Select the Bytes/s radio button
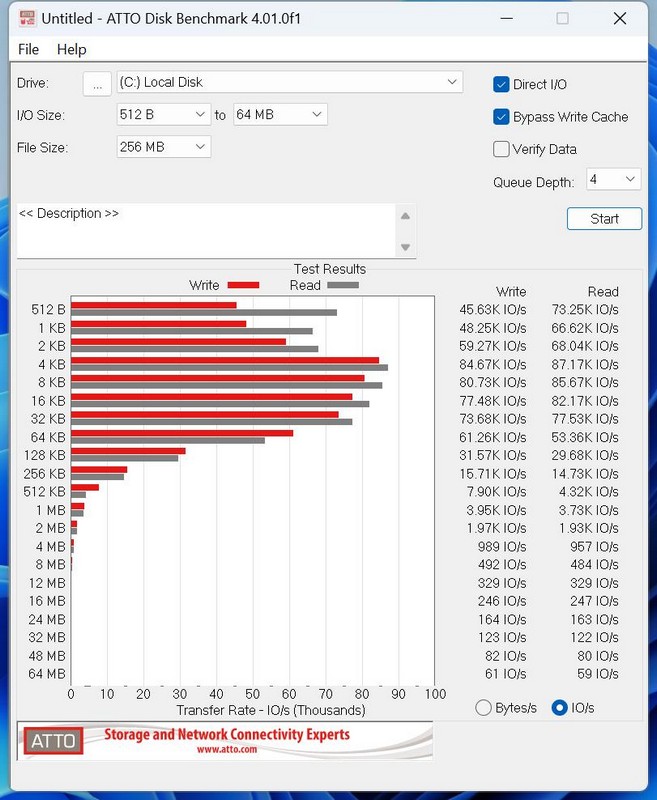 pyautogui.click(x=484, y=708)
